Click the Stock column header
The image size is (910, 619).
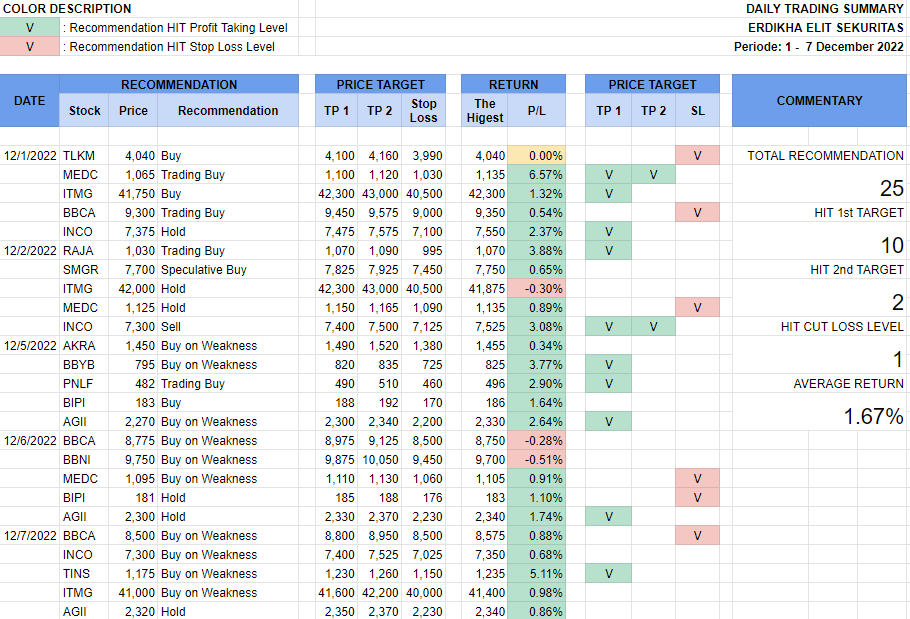[x=85, y=111]
